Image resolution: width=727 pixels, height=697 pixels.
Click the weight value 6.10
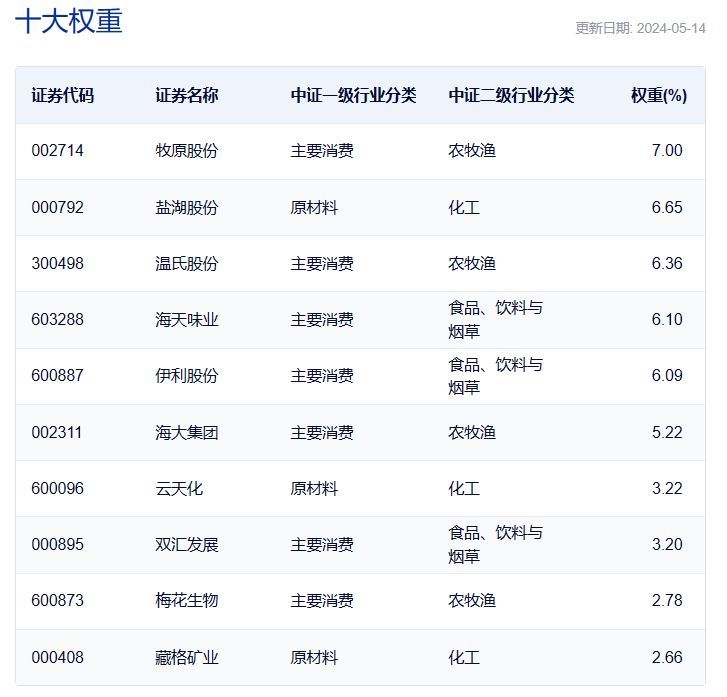click(x=667, y=319)
